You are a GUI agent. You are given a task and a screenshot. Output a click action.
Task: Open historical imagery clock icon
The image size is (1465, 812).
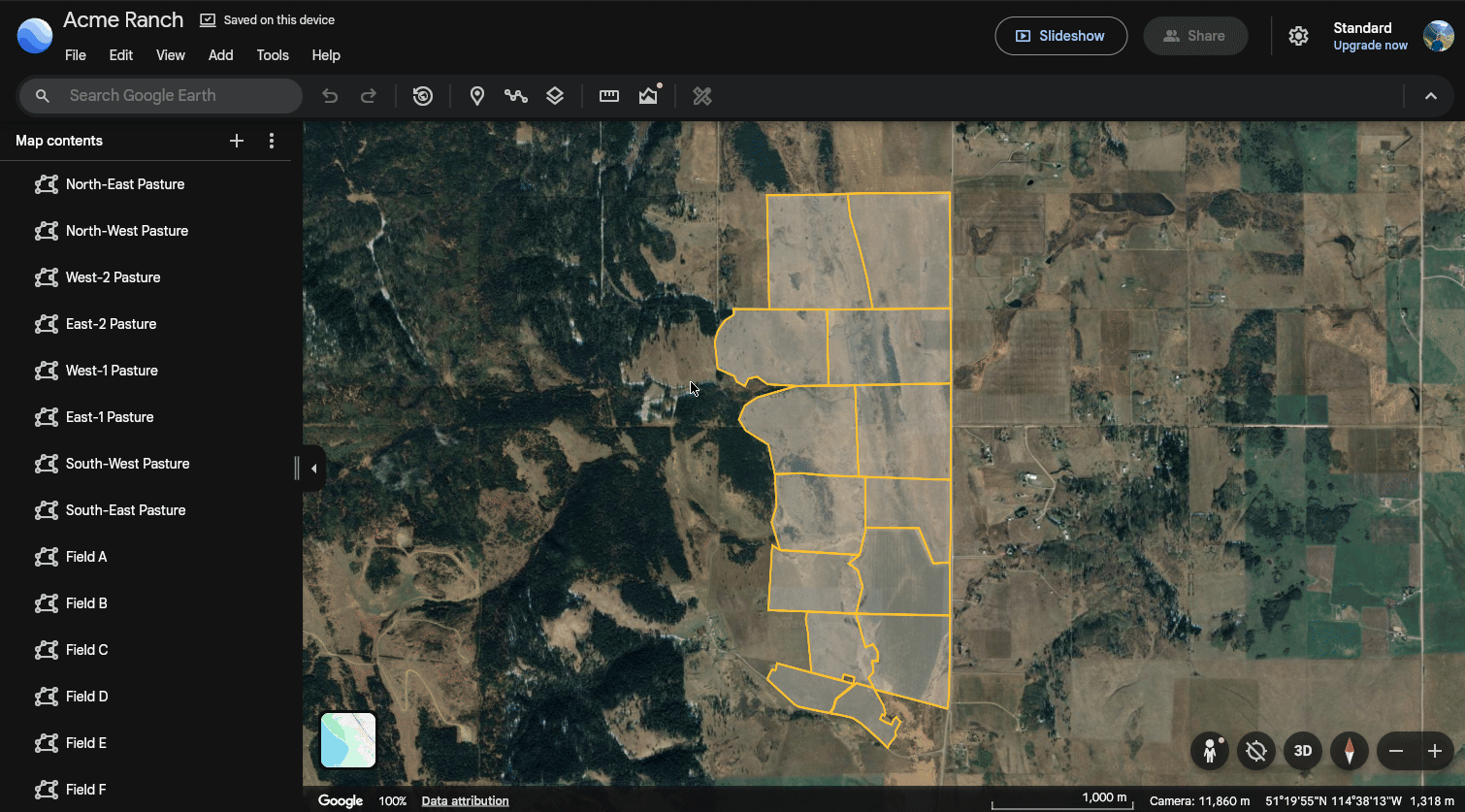[x=423, y=96]
